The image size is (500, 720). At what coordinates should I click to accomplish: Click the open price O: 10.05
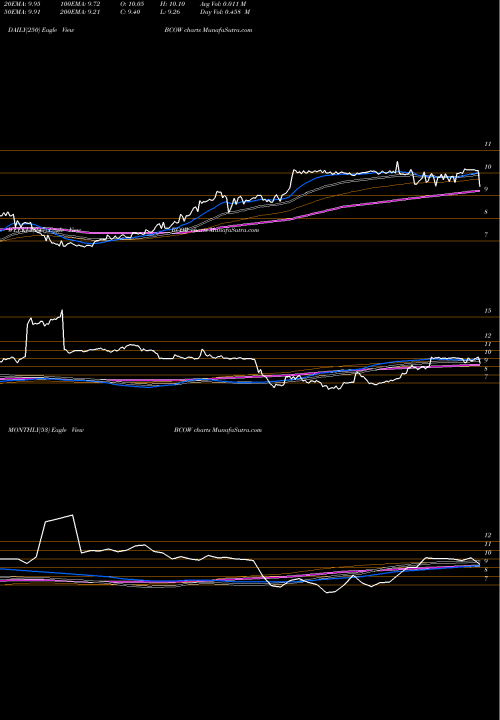(131, 4)
